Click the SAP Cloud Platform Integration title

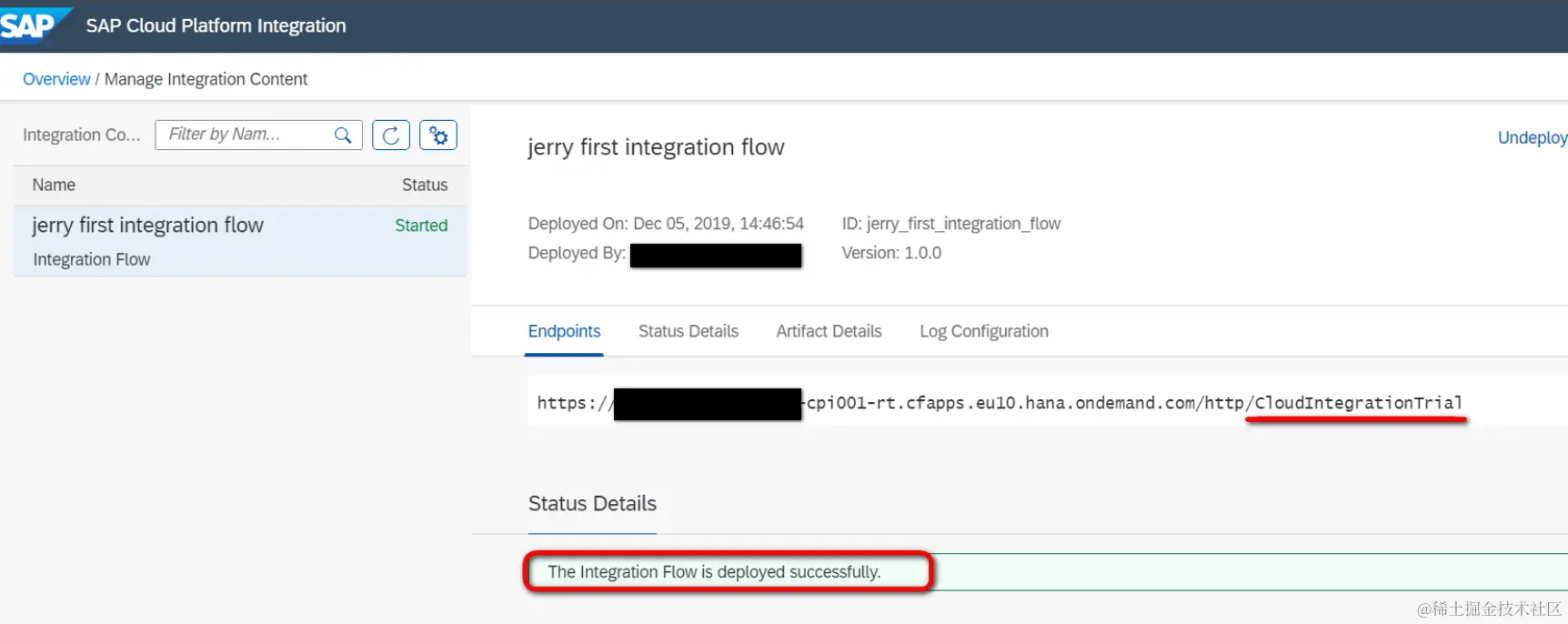pyautogui.click(x=216, y=25)
